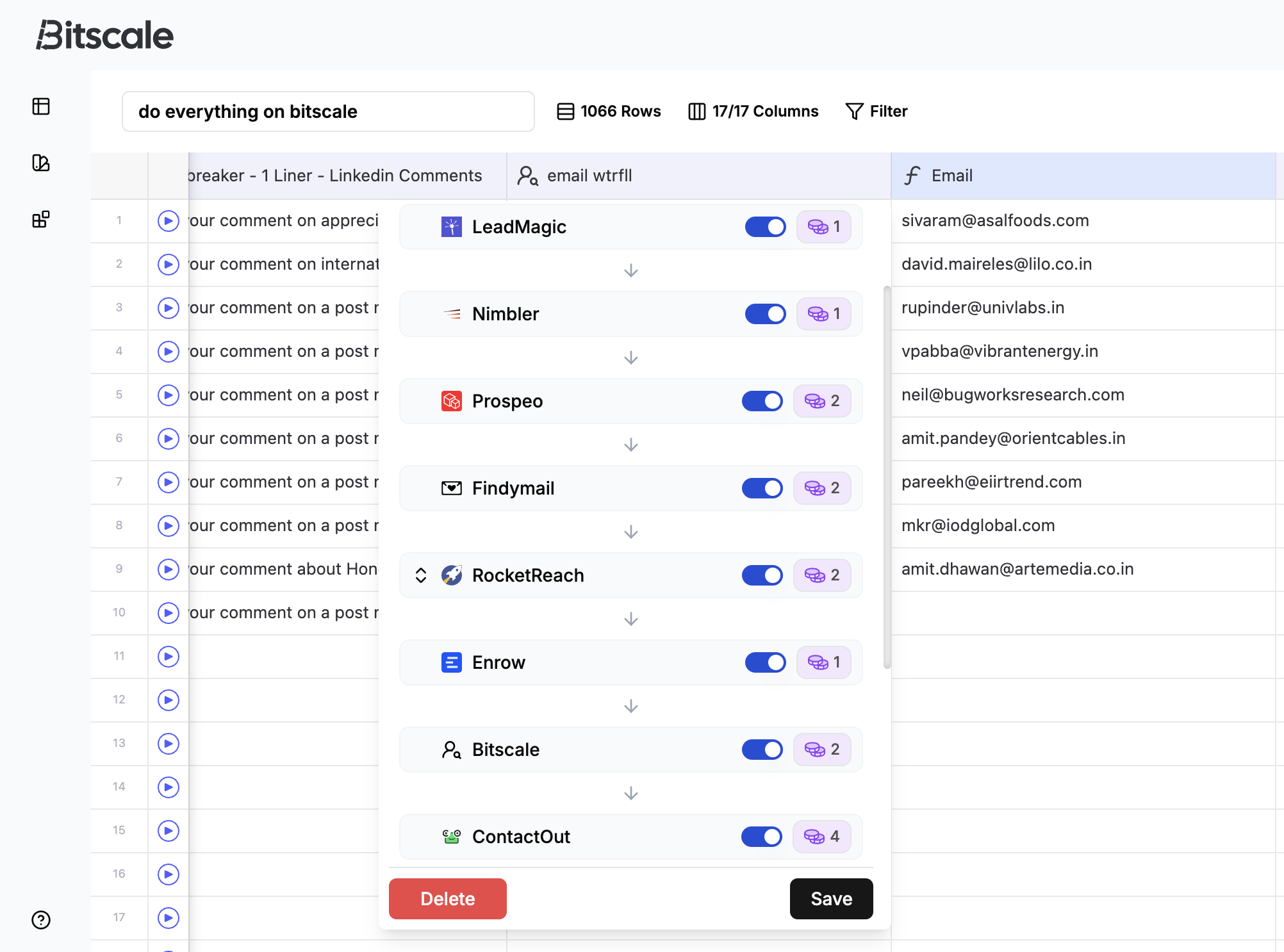Open the help question-mark icon
Image resolution: width=1284 pixels, height=952 pixels.
(x=41, y=920)
